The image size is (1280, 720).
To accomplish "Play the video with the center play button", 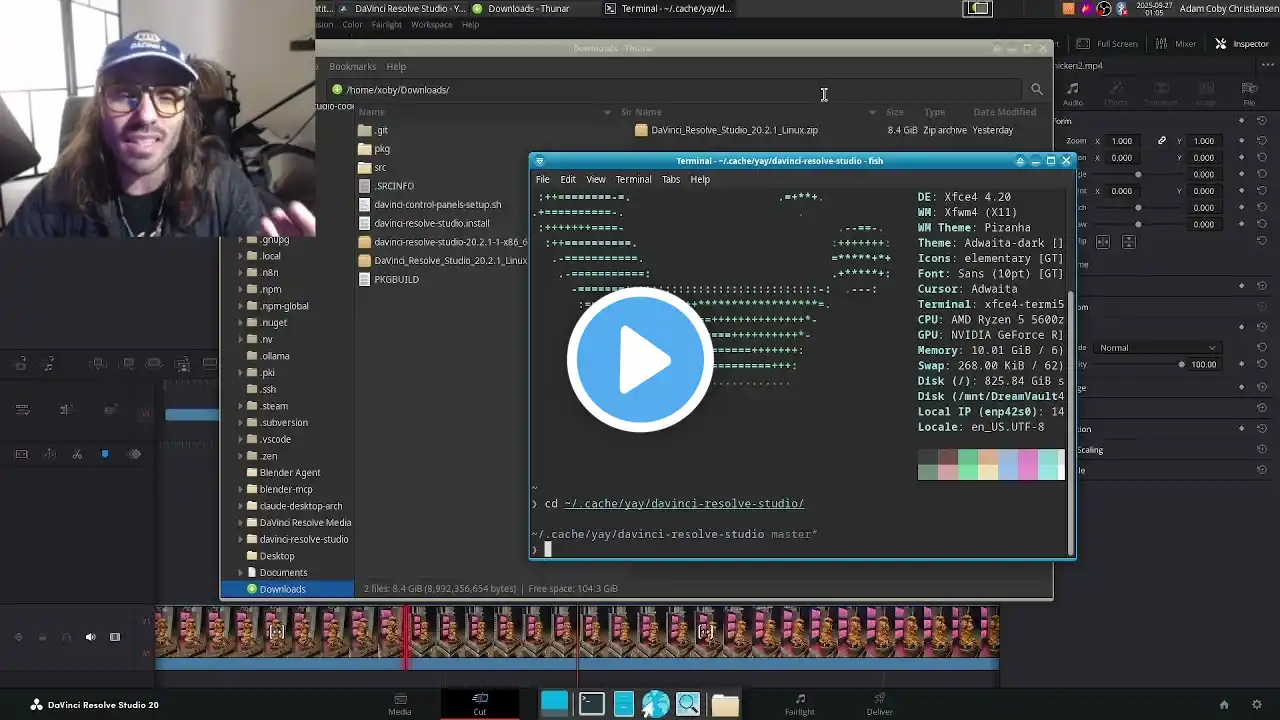I will 640,360.
